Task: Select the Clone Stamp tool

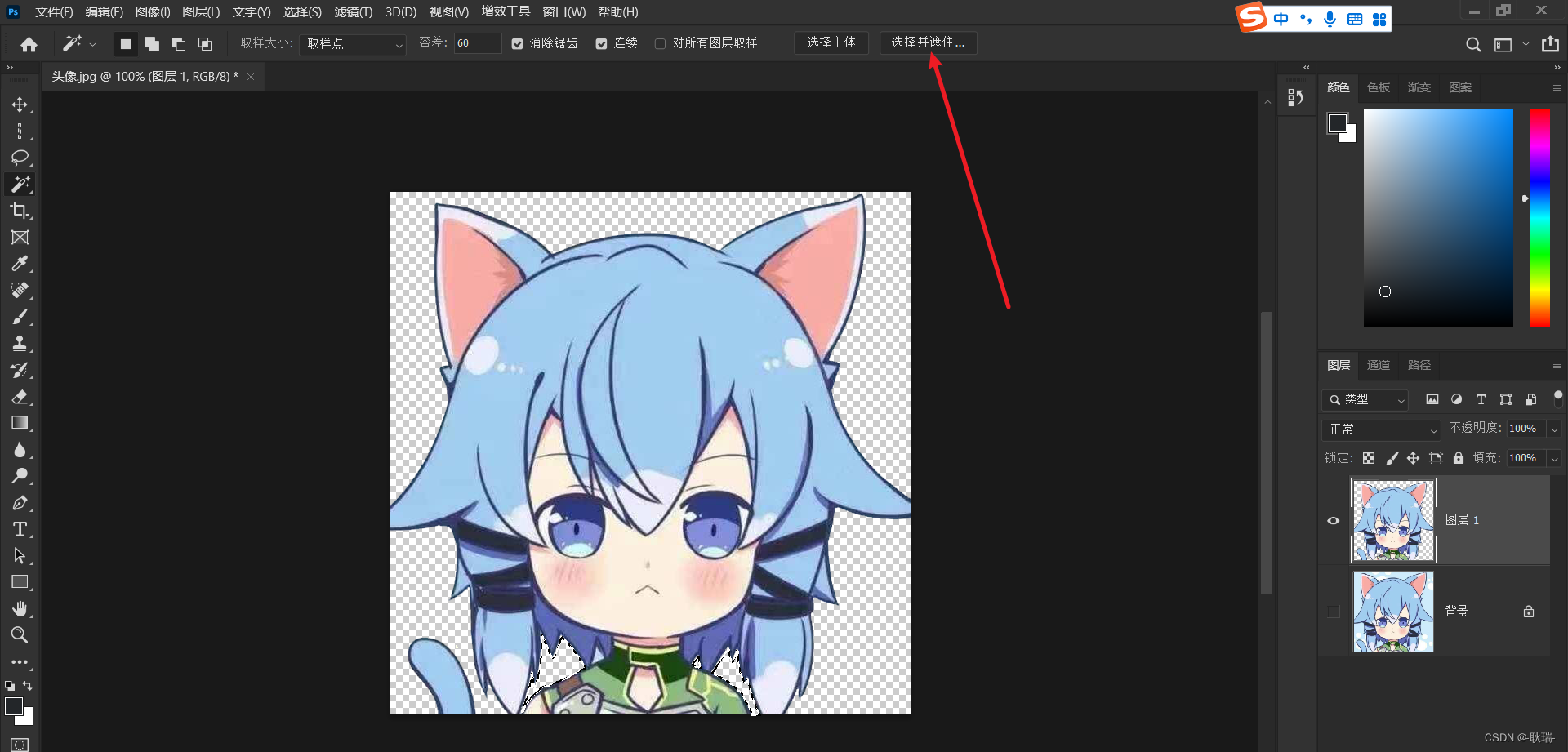Action: (20, 344)
